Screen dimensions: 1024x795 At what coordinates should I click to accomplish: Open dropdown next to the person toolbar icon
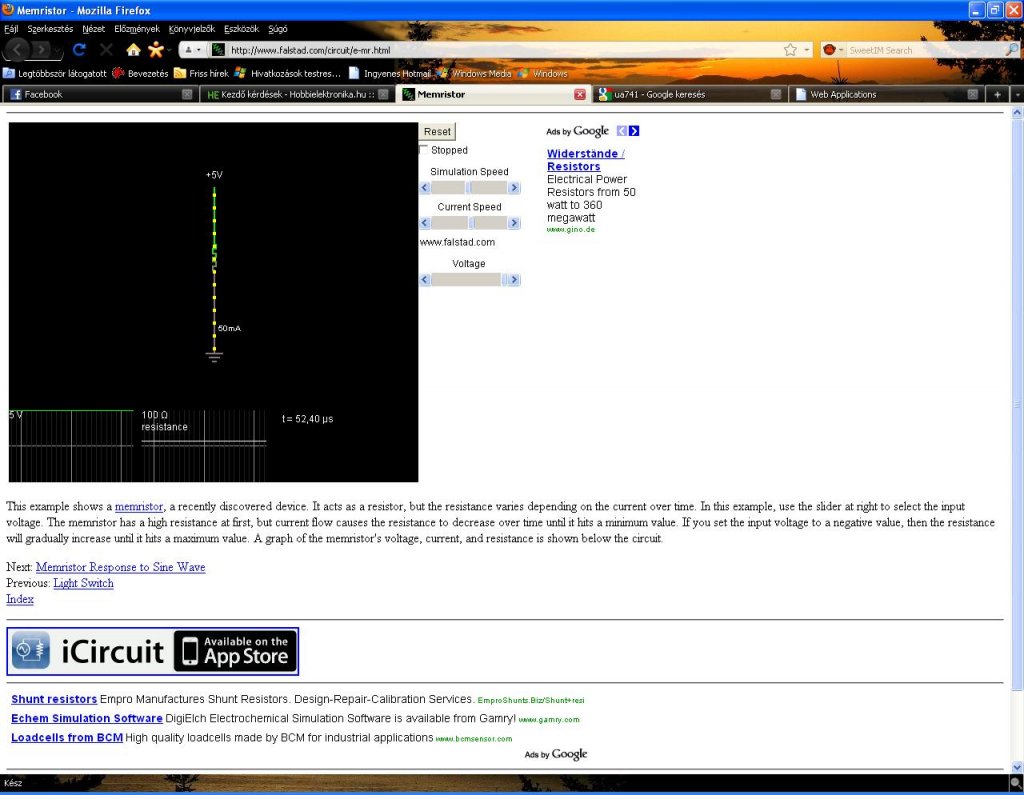(x=169, y=50)
